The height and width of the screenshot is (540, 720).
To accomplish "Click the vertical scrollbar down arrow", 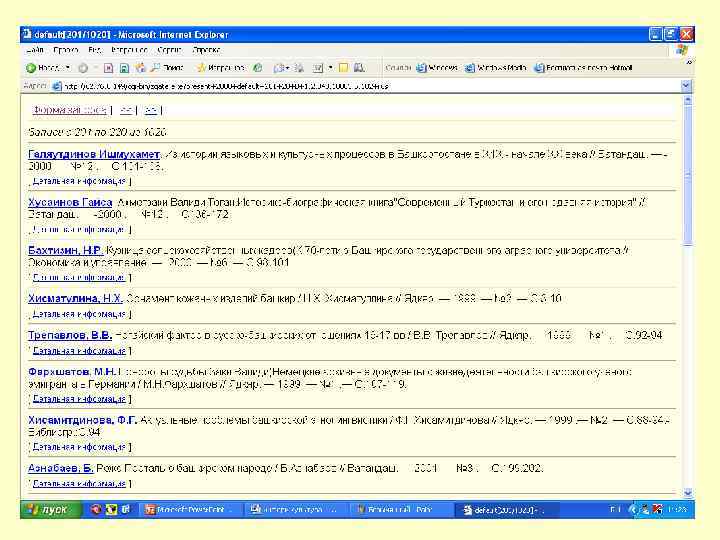I will point(687,493).
